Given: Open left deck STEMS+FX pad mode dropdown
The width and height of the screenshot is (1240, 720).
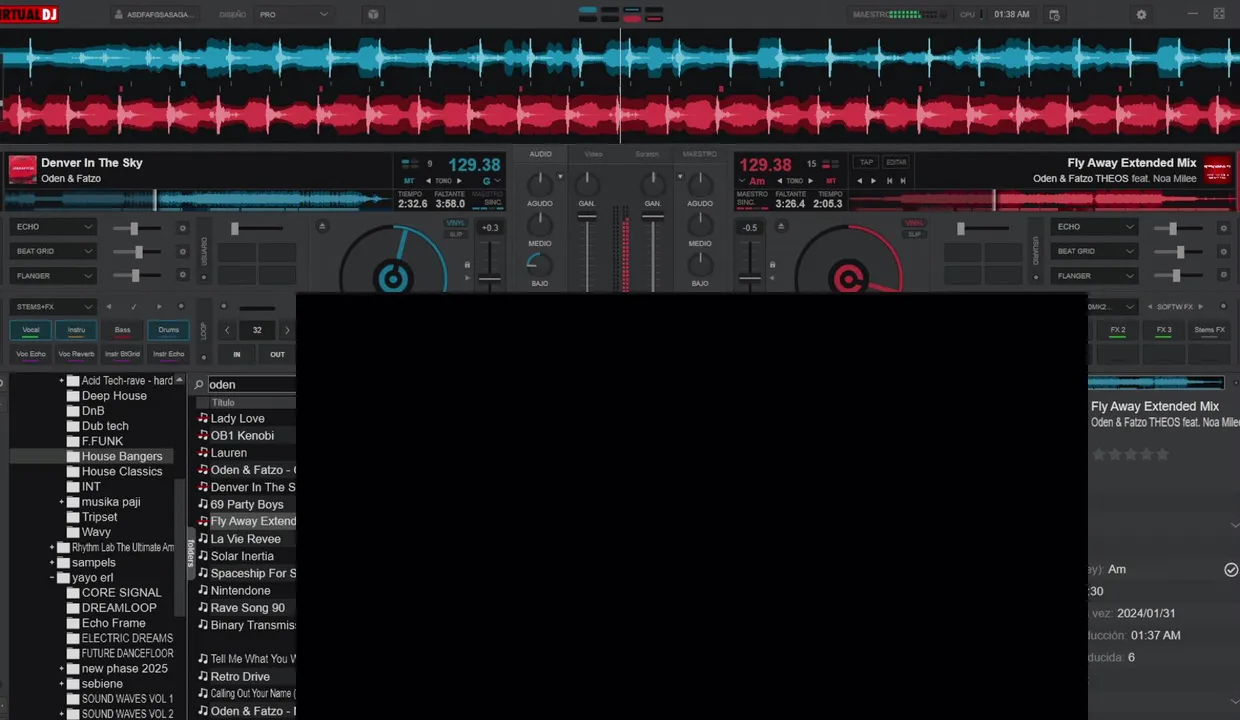Looking at the screenshot, I should [x=53, y=306].
